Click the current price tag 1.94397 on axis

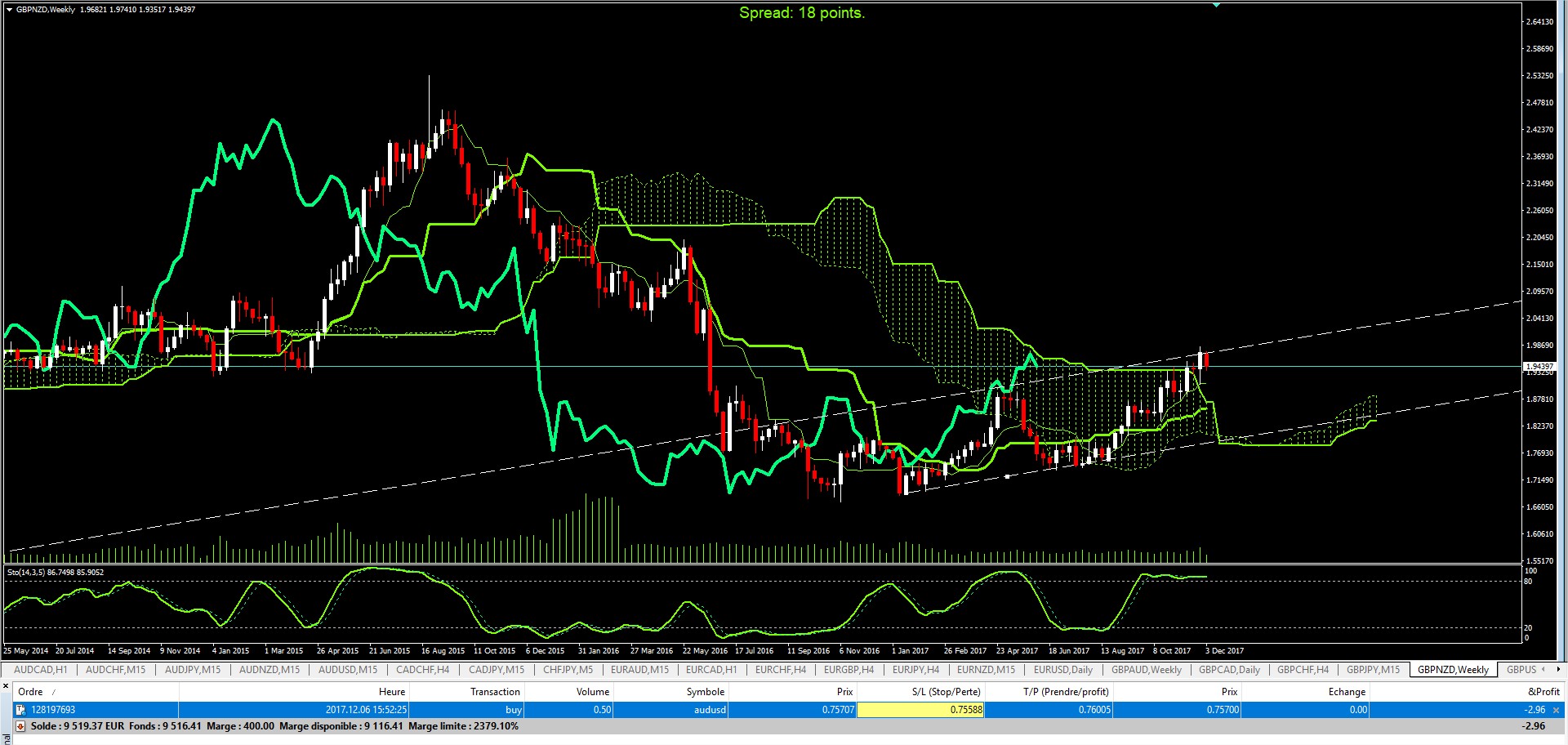[x=1540, y=367]
